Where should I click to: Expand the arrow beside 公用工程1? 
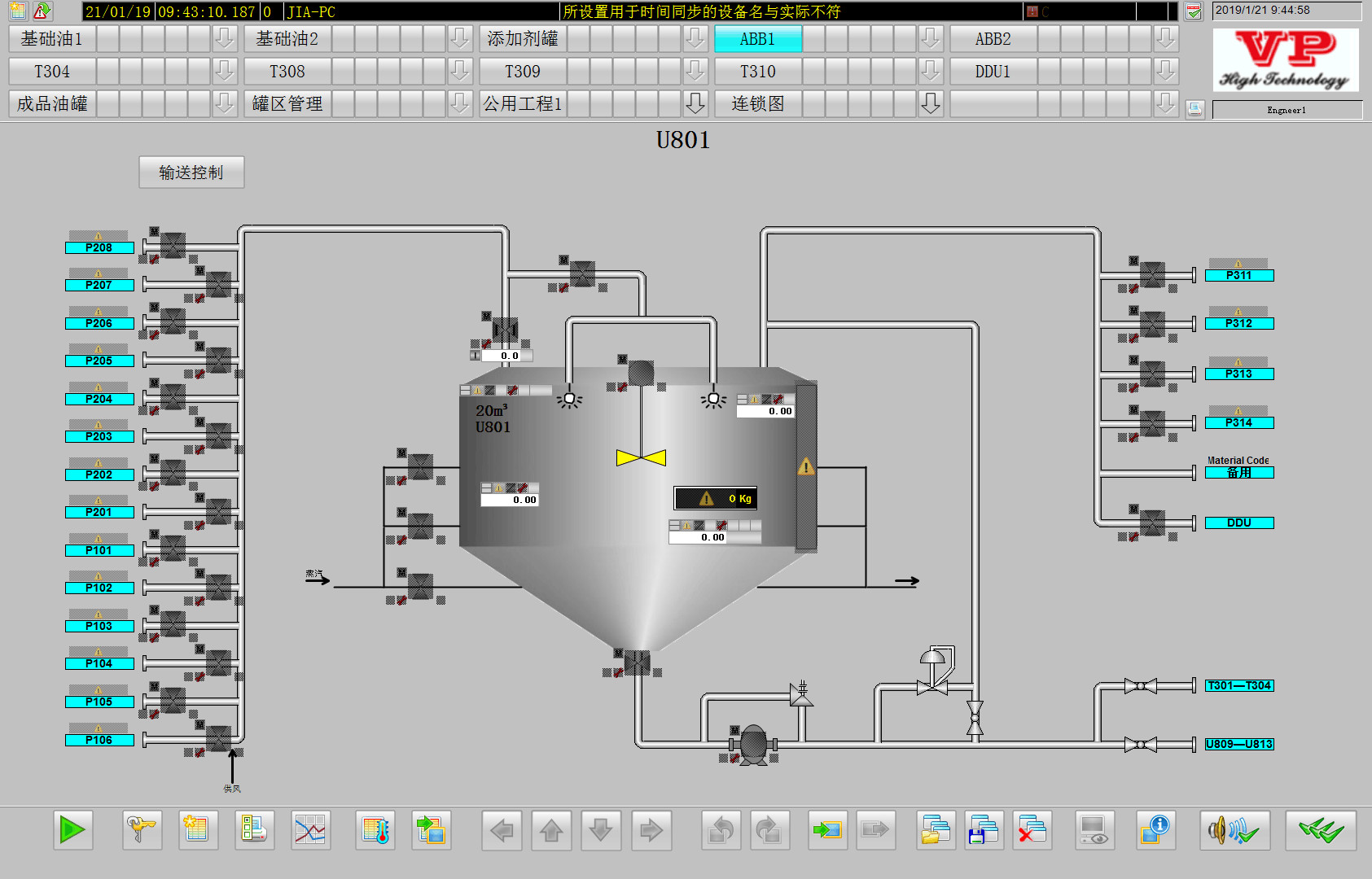(x=695, y=103)
